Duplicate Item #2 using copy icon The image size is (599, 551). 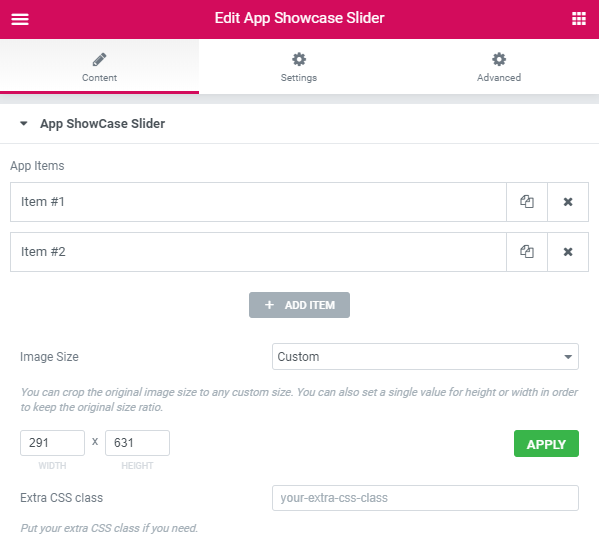click(x=527, y=252)
